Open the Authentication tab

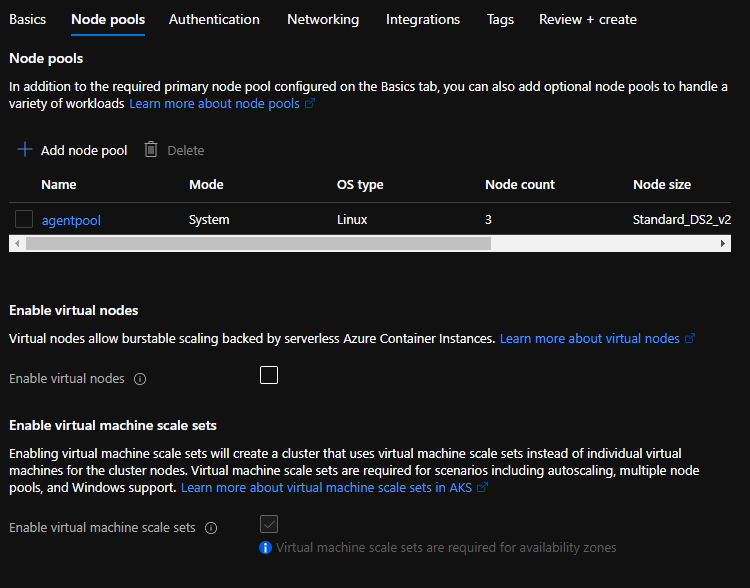click(214, 19)
